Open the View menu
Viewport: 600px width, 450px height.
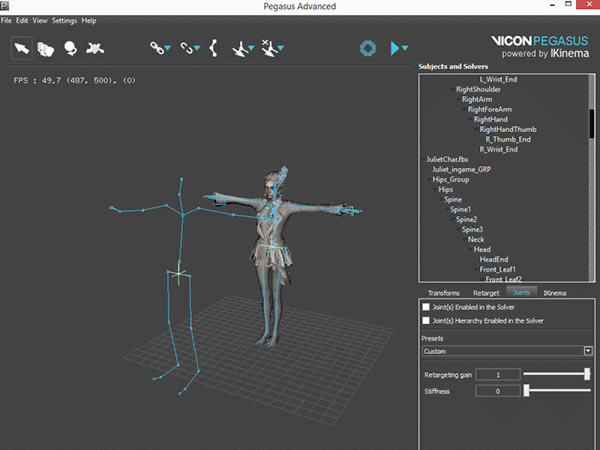(40, 21)
